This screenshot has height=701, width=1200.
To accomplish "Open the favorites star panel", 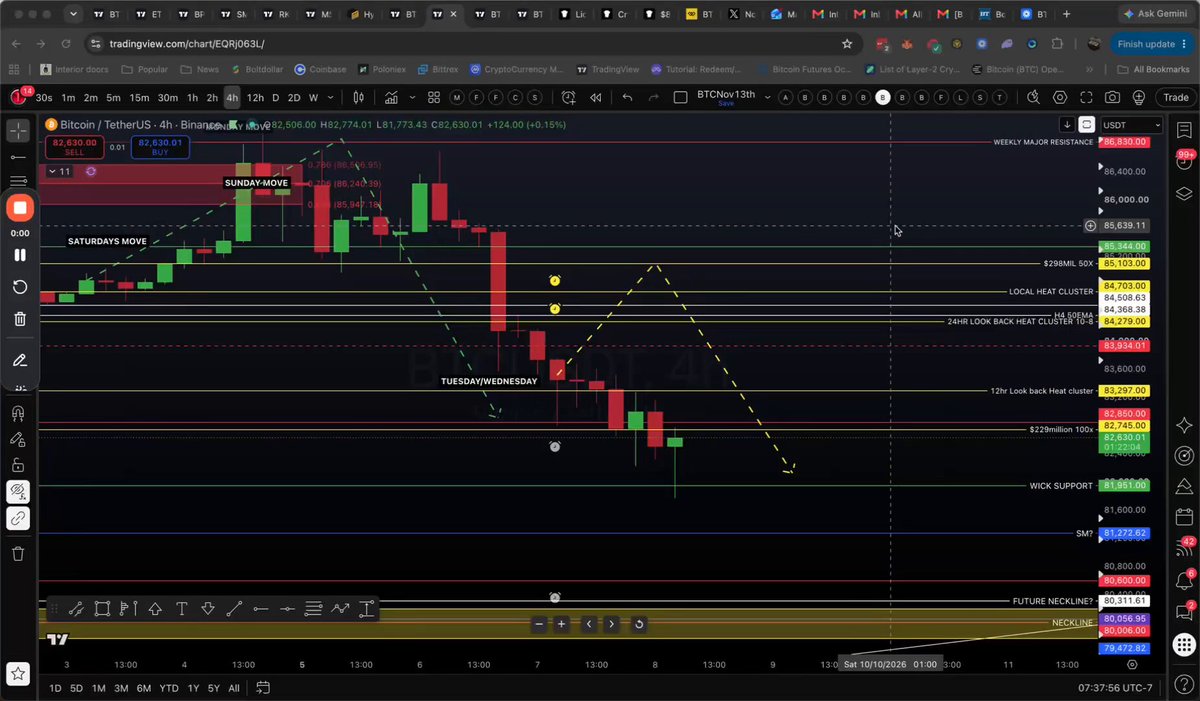I will (18, 672).
